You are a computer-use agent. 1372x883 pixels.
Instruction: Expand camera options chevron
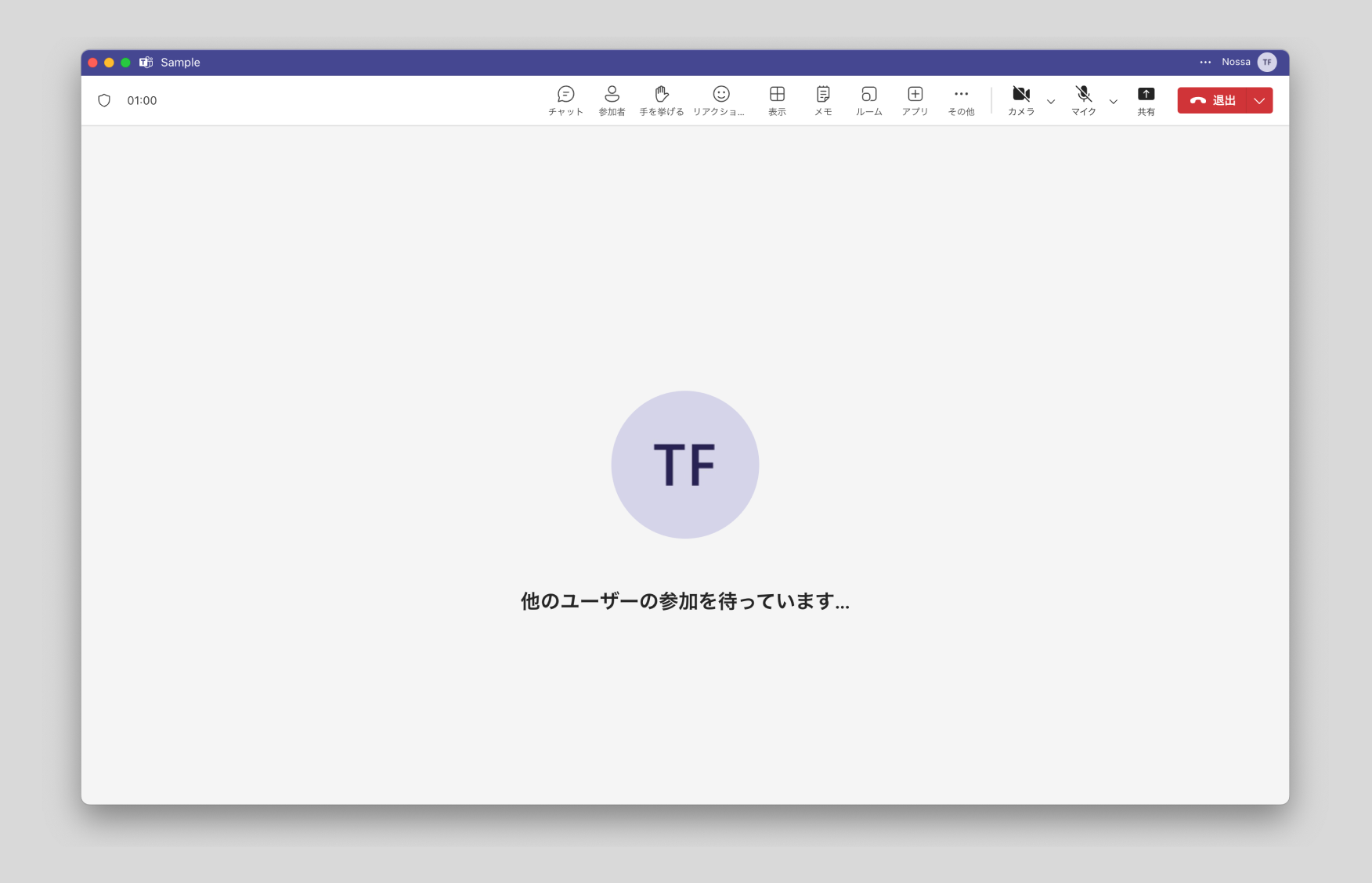click(1051, 102)
